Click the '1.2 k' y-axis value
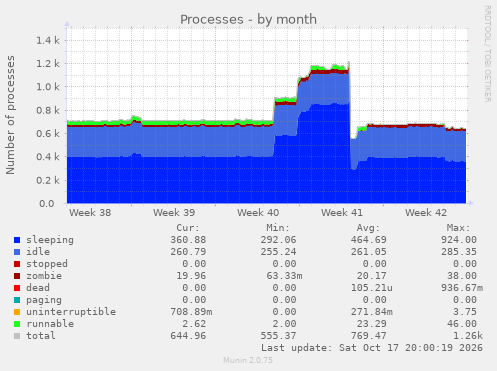Screen dimensions: 497x371 tap(48, 64)
